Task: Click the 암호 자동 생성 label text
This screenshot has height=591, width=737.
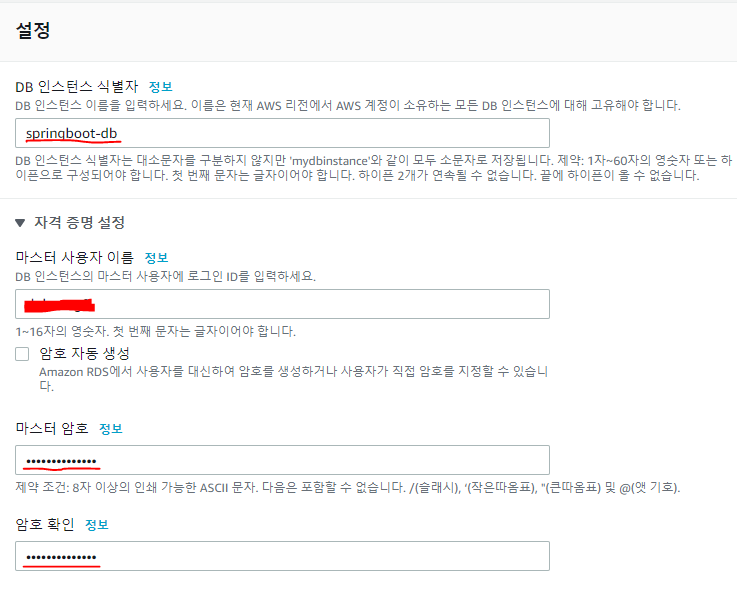Action: pos(84,354)
